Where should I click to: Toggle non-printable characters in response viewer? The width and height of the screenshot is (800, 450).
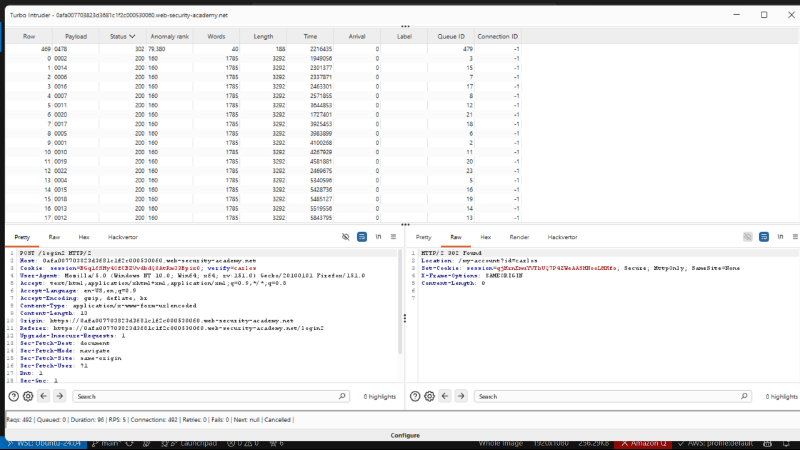(747, 237)
